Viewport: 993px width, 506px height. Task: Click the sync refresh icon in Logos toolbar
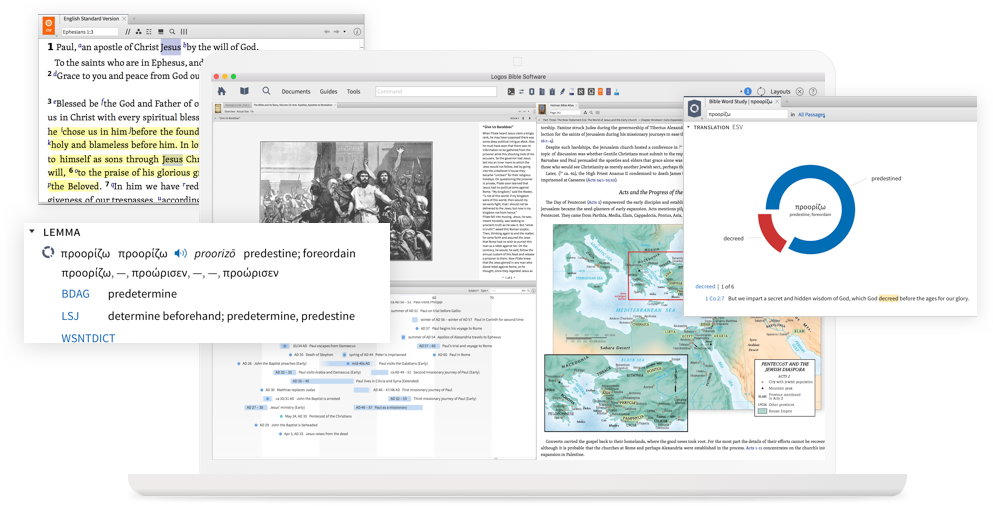(761, 92)
